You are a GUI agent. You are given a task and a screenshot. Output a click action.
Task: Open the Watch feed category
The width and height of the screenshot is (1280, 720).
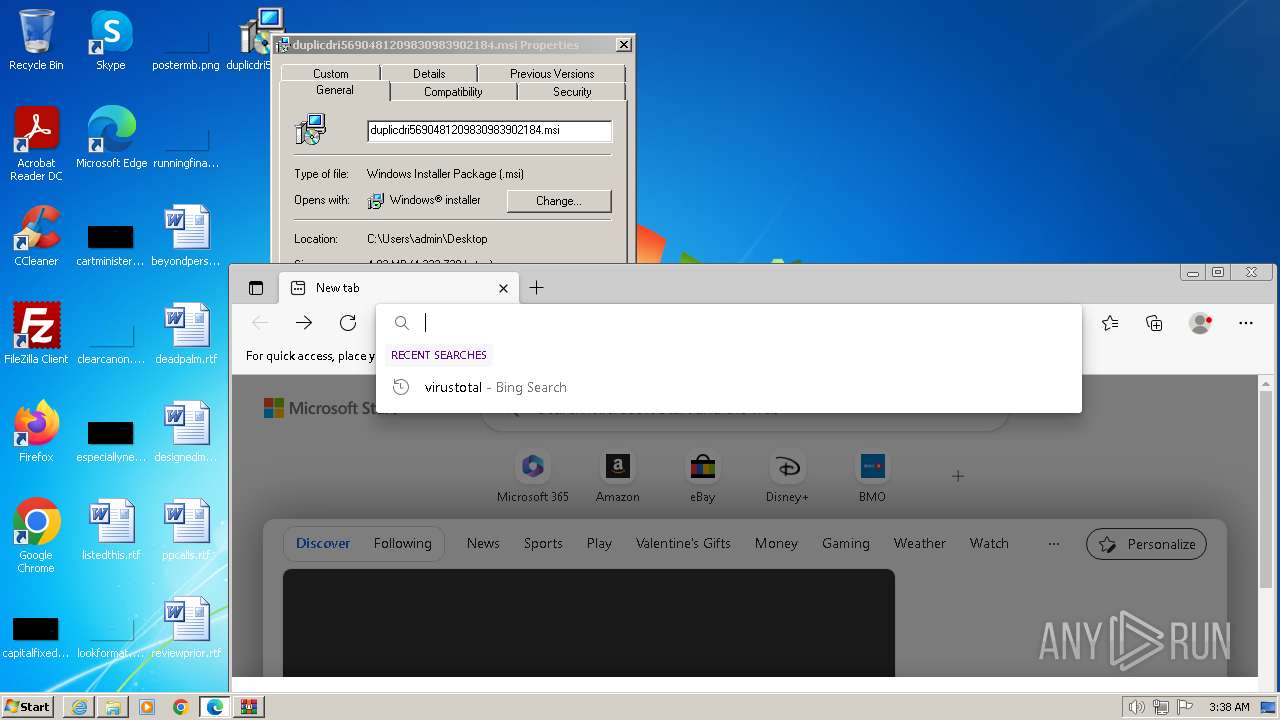(989, 543)
